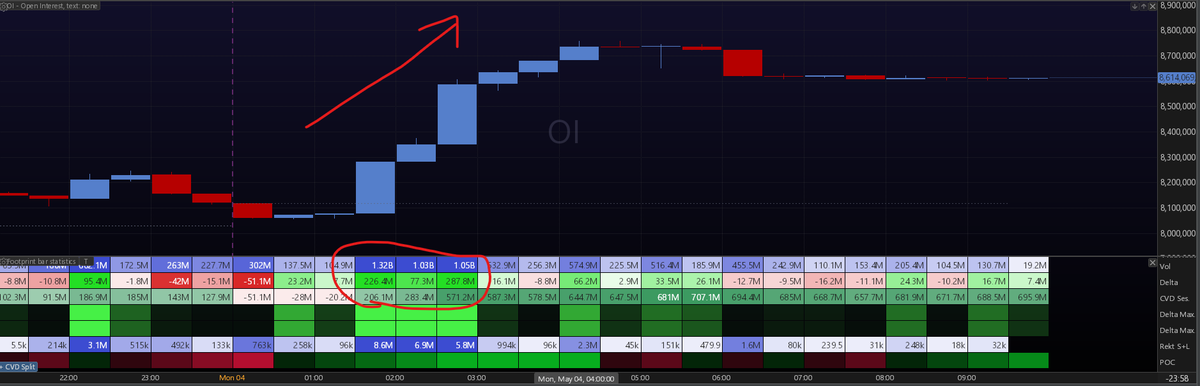Click the -42M delta cell

point(171,282)
